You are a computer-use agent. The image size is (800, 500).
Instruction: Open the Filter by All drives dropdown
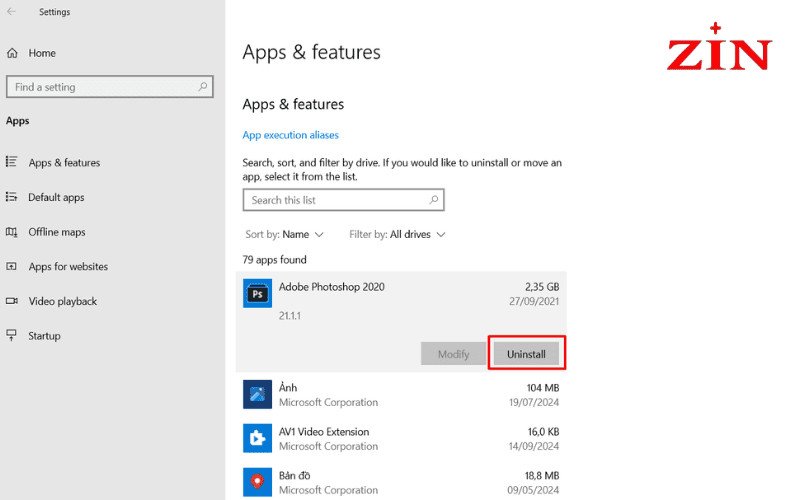tap(397, 235)
